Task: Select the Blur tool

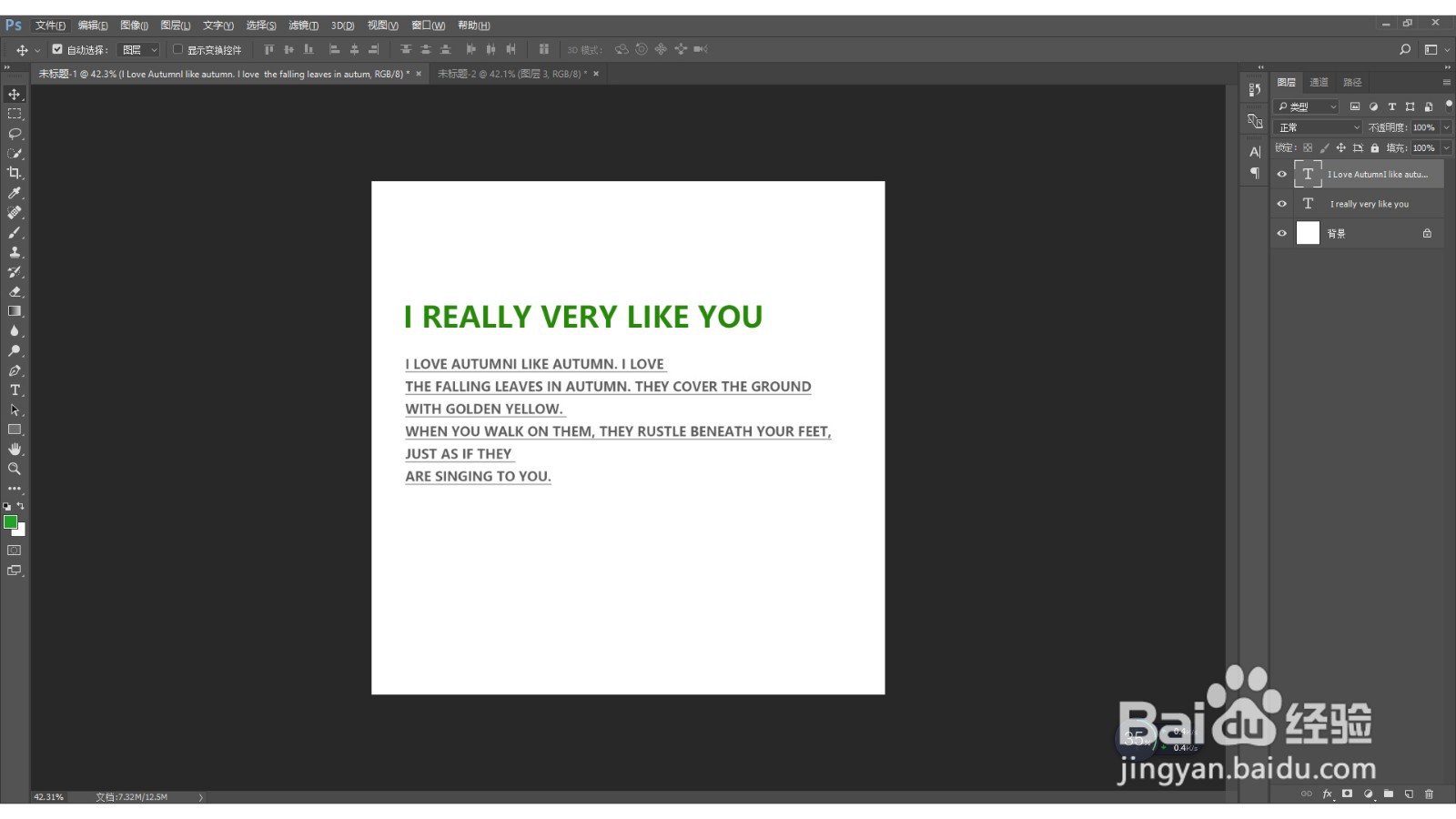Action: (15, 331)
